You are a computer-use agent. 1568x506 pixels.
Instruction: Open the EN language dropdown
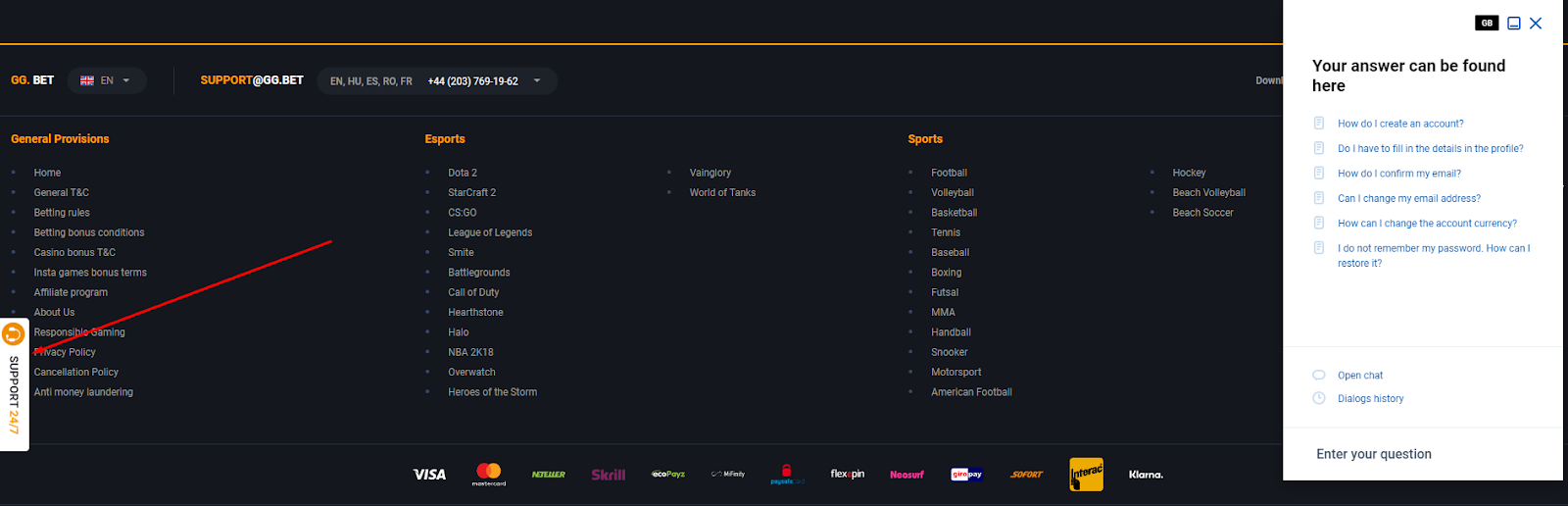click(x=107, y=80)
